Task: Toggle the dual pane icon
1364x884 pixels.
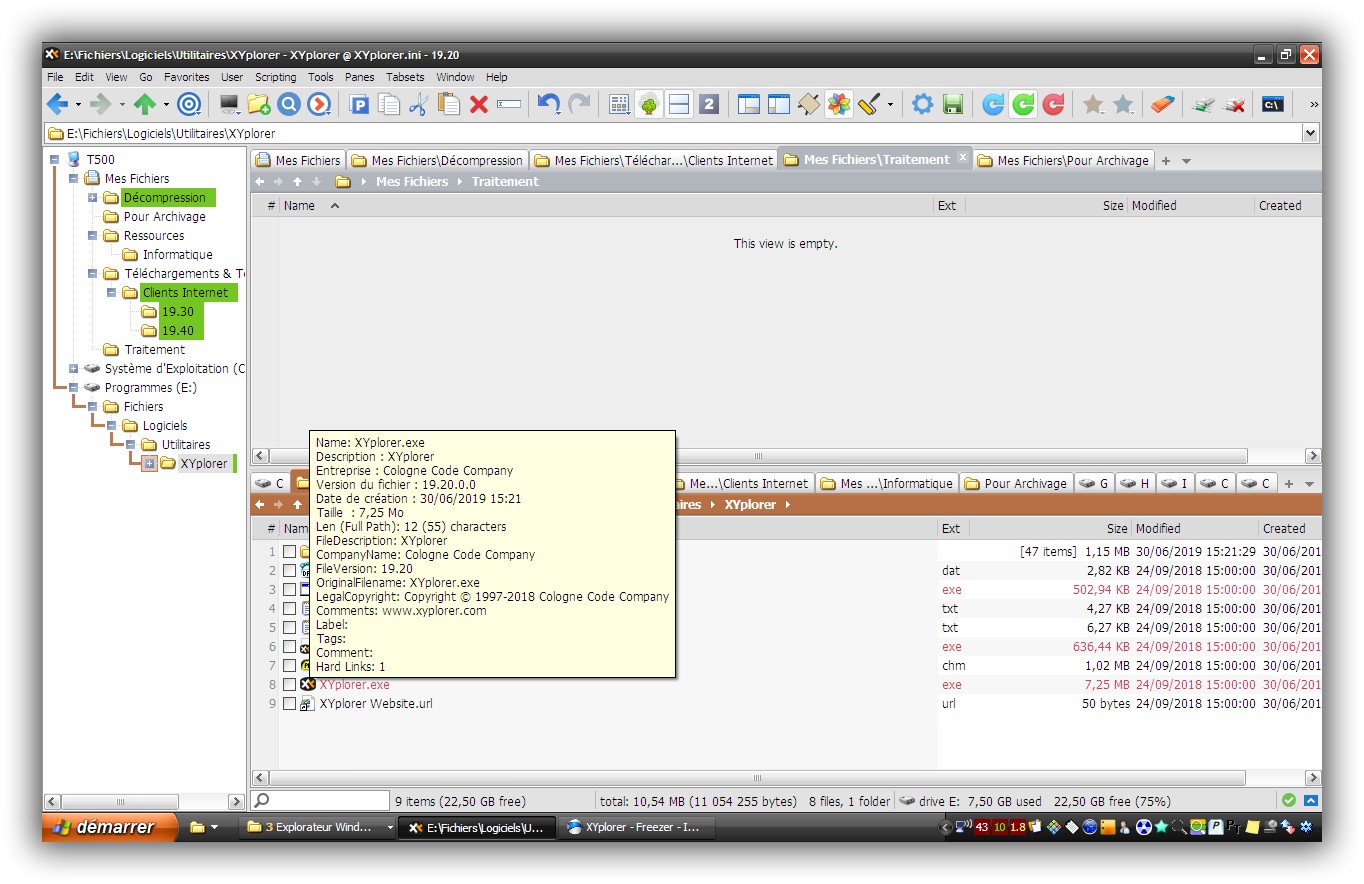Action: [x=679, y=103]
